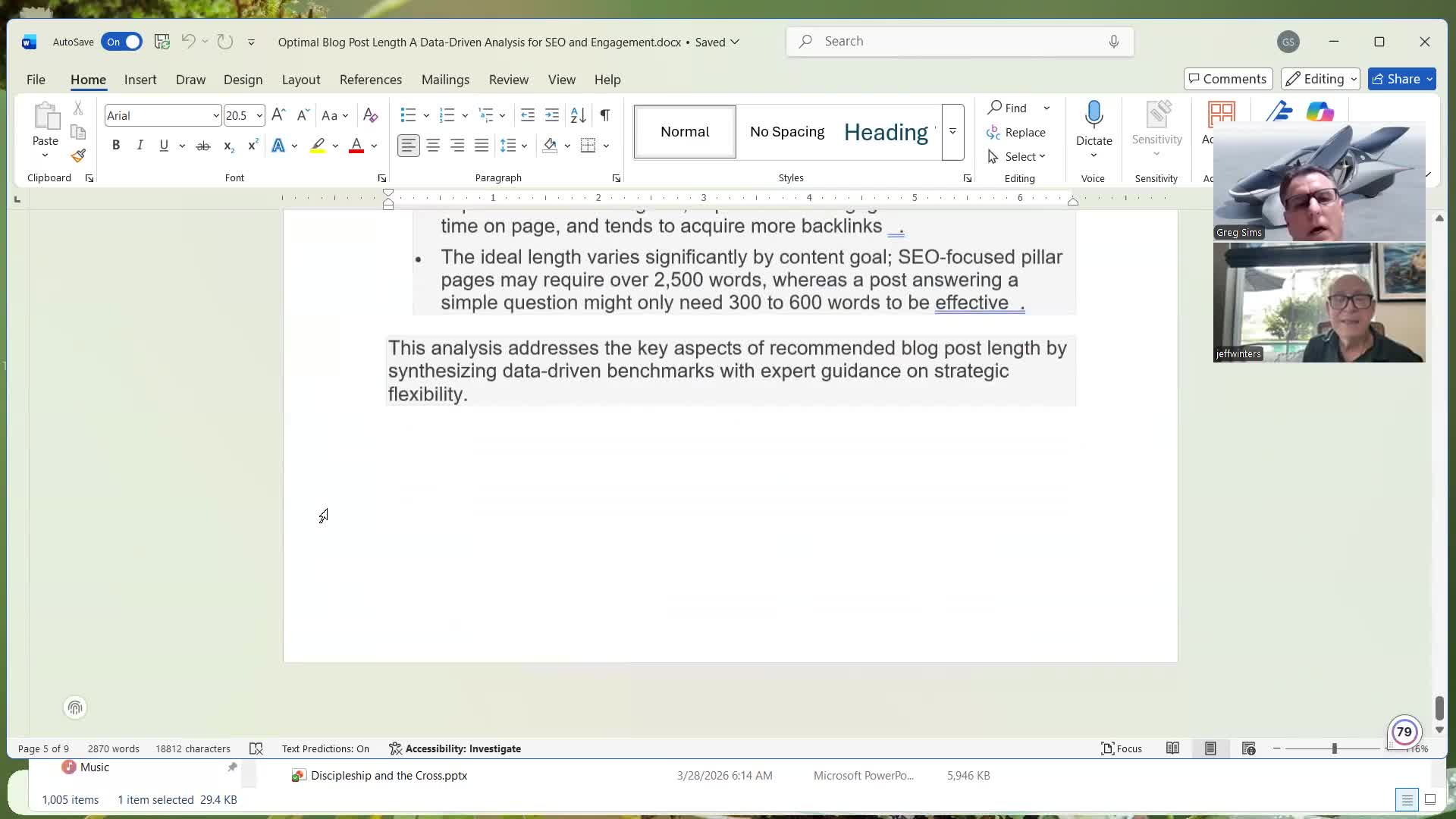The width and height of the screenshot is (1456, 819).
Task: Click the Comments button
Action: [1227, 79]
